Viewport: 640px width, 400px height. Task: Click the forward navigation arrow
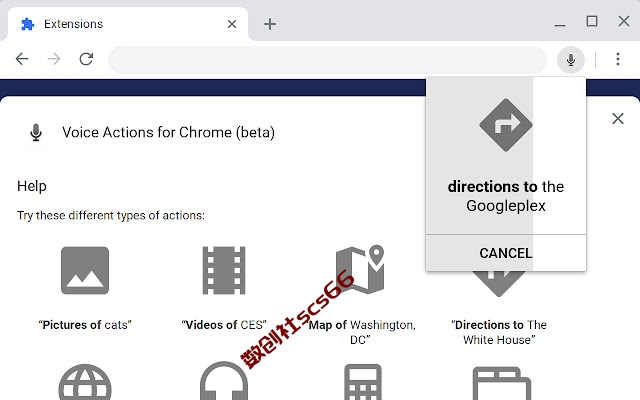[x=54, y=59]
